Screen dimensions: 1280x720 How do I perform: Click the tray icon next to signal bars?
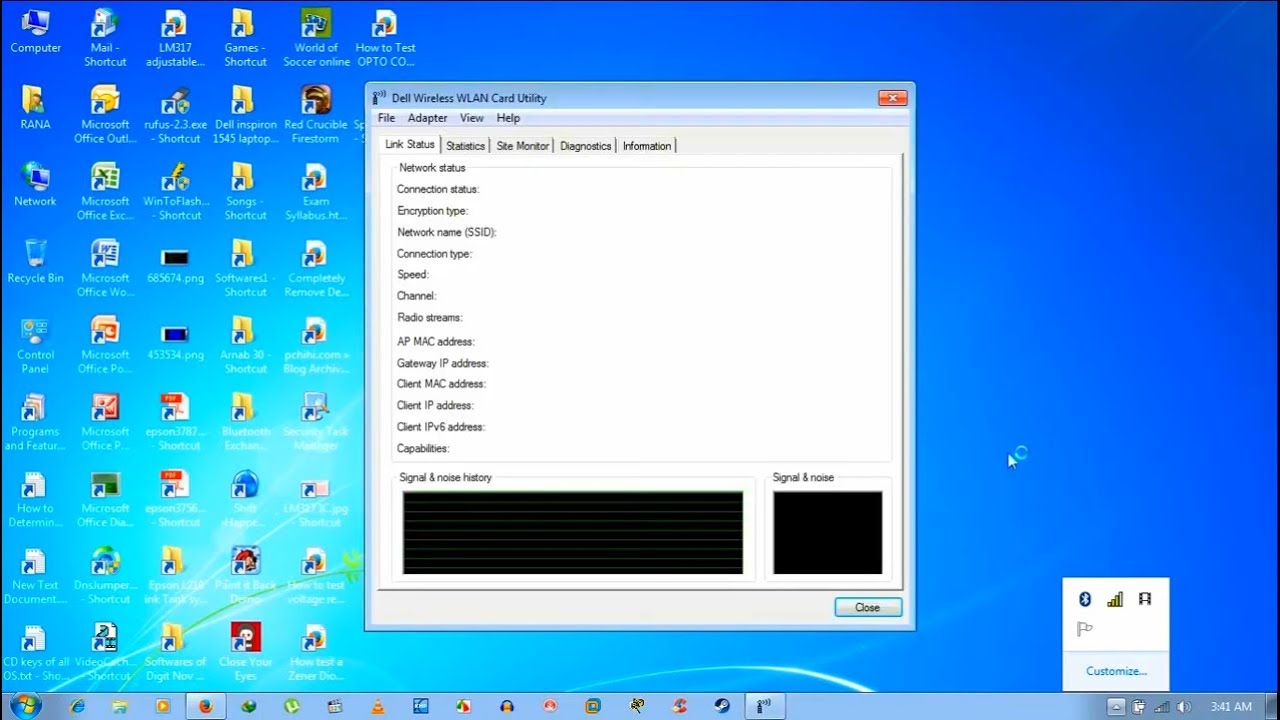tap(1145, 599)
